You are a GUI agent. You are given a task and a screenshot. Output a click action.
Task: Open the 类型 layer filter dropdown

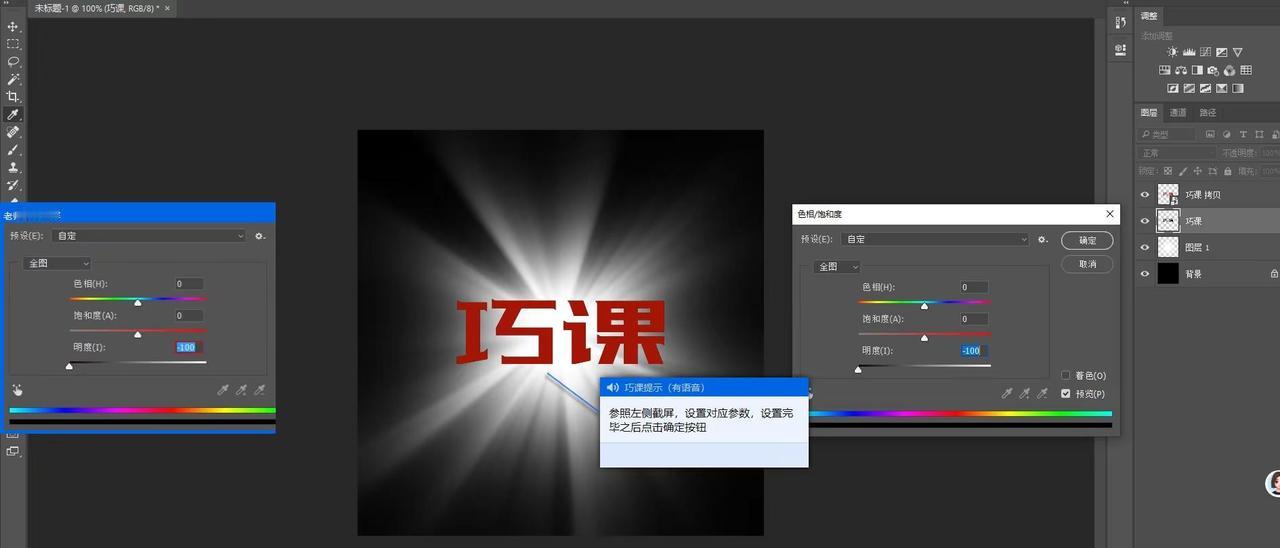tap(1166, 134)
